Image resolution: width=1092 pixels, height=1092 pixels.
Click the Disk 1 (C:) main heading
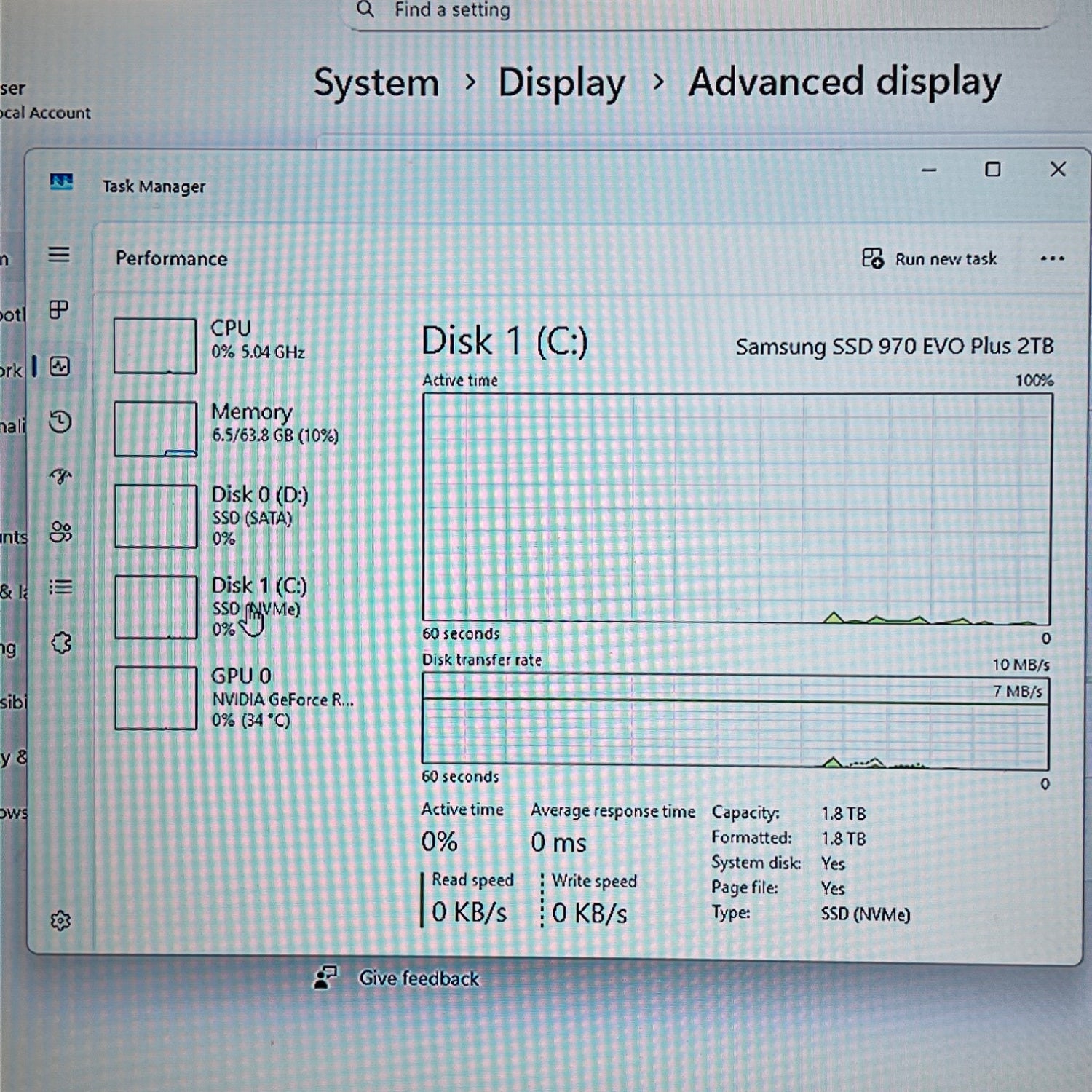[505, 341]
